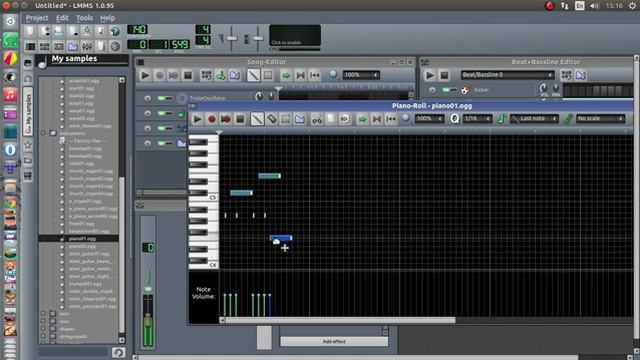Open Song-Editor zoom 100% dropdown
Image resolution: width=640 pixels, height=360 pixels.
[x=362, y=75]
